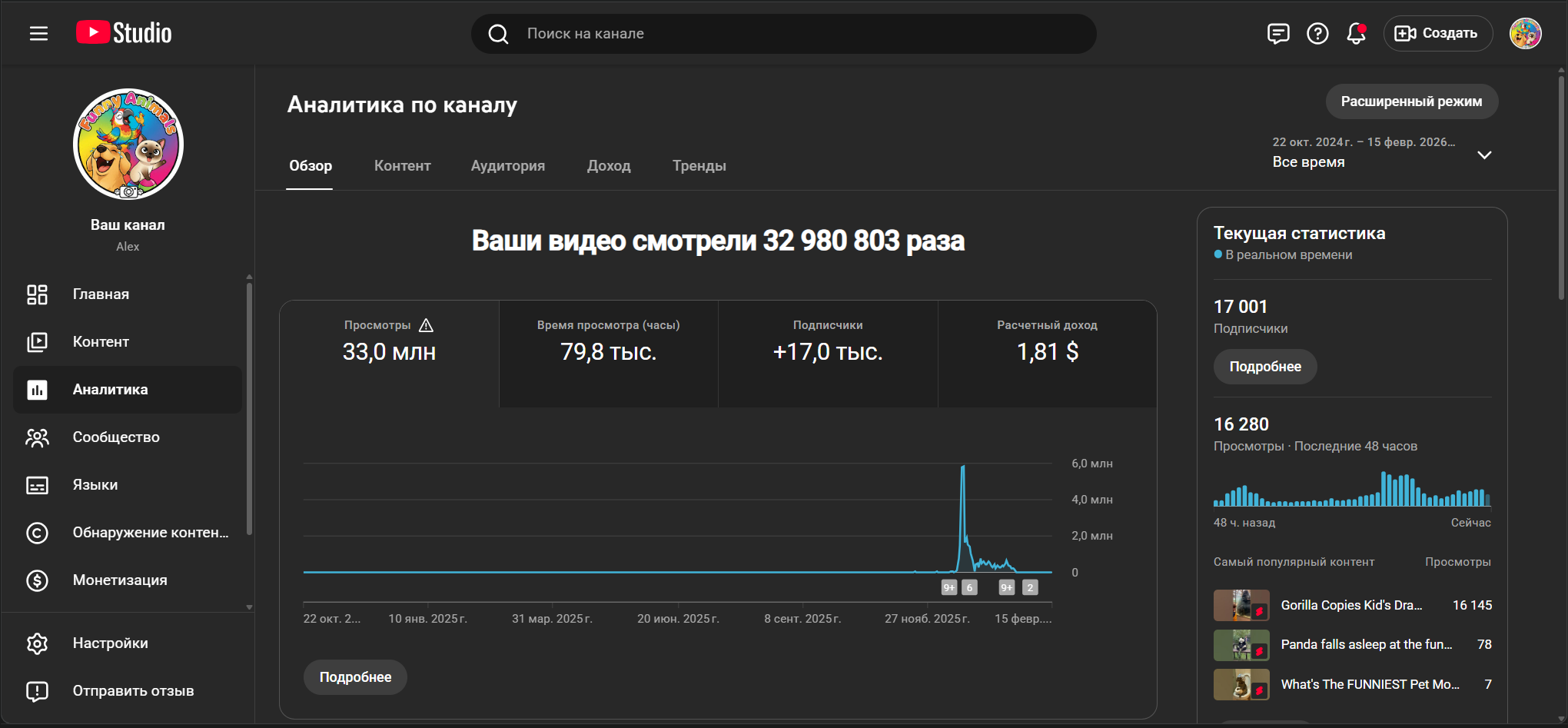This screenshot has height=728, width=1568.
Task: Select the Расчетный доход metric card
Action: (1048, 354)
